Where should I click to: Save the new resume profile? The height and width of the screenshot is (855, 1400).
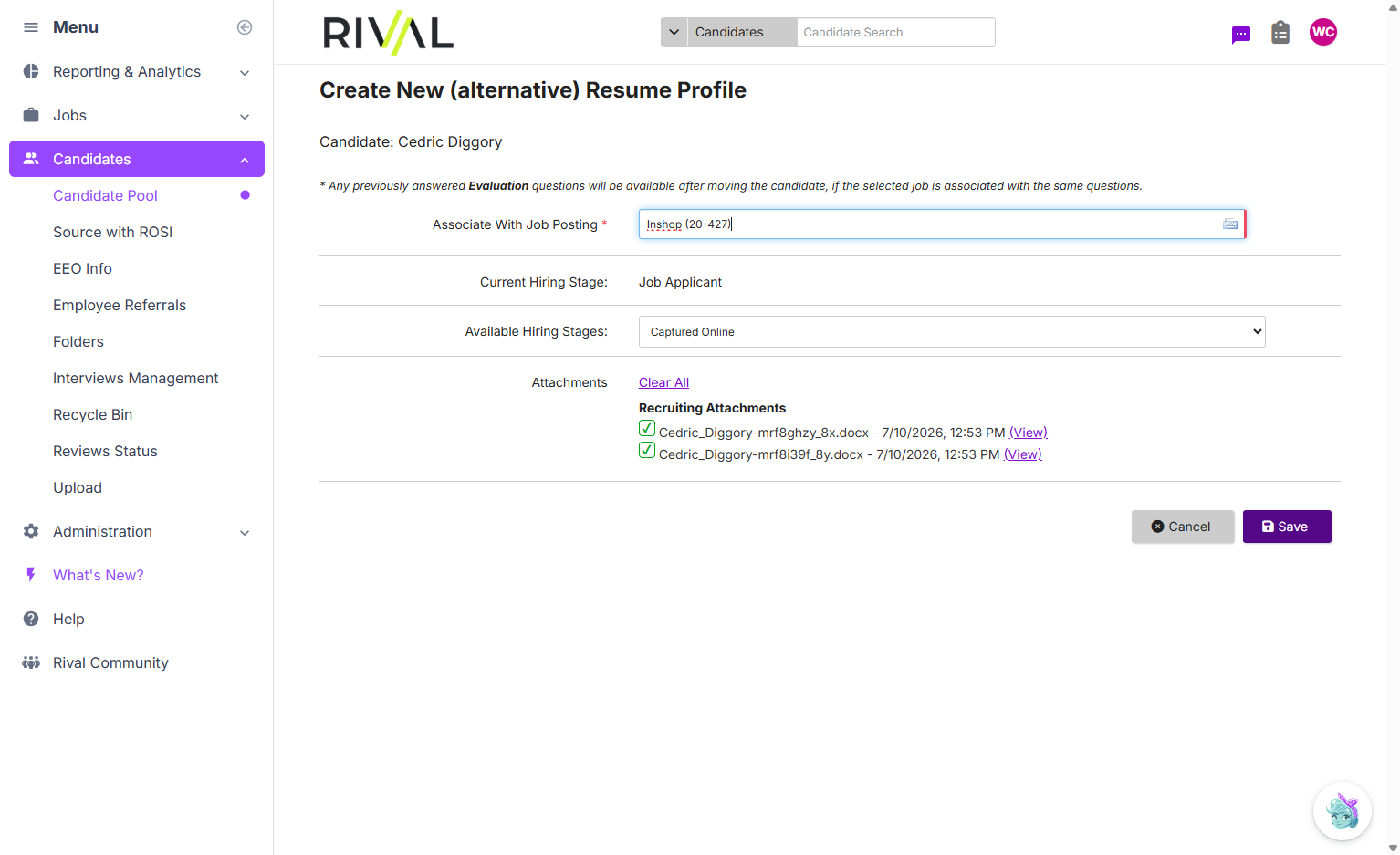click(x=1287, y=527)
